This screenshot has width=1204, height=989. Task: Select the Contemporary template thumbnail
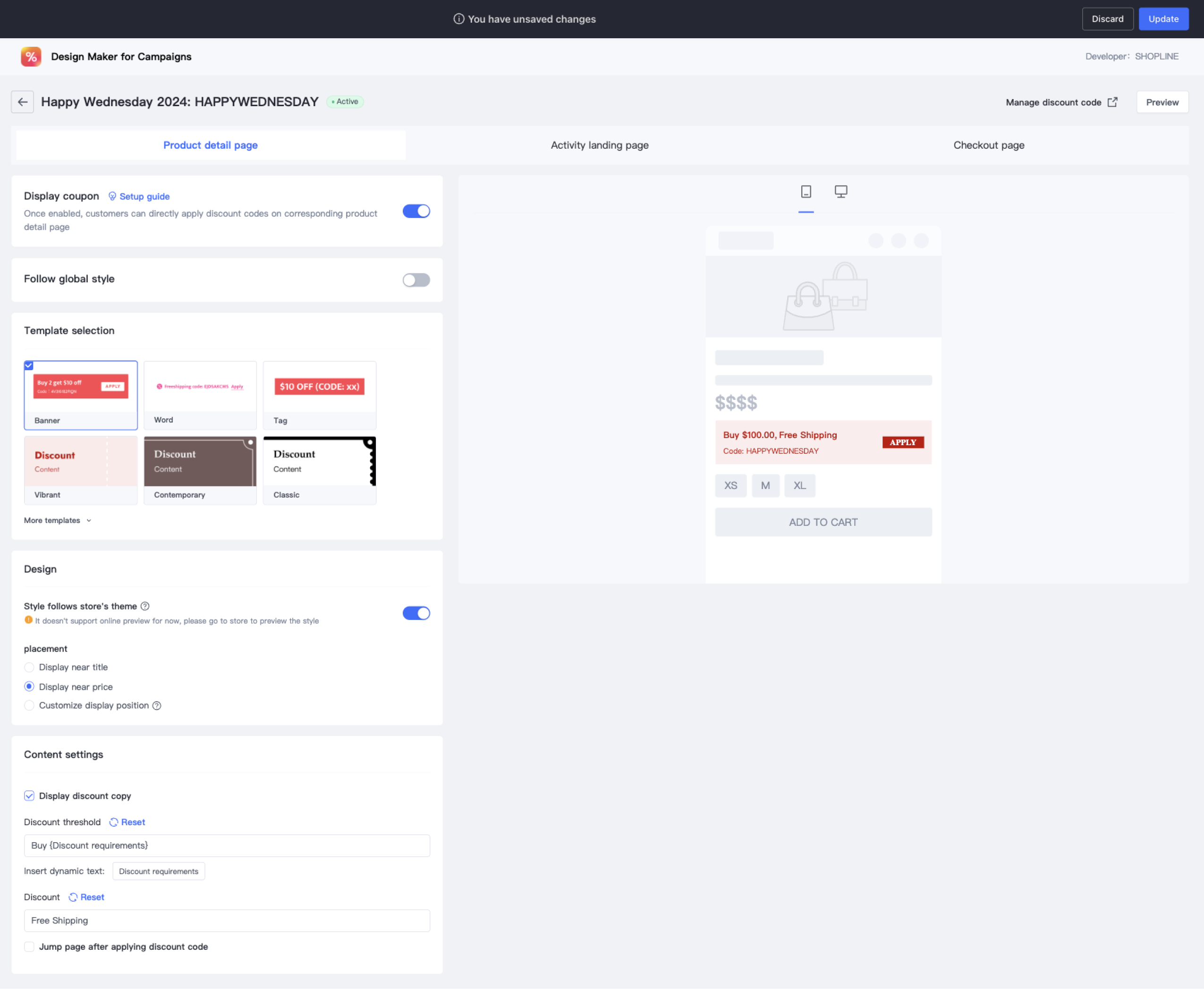pyautogui.click(x=200, y=462)
